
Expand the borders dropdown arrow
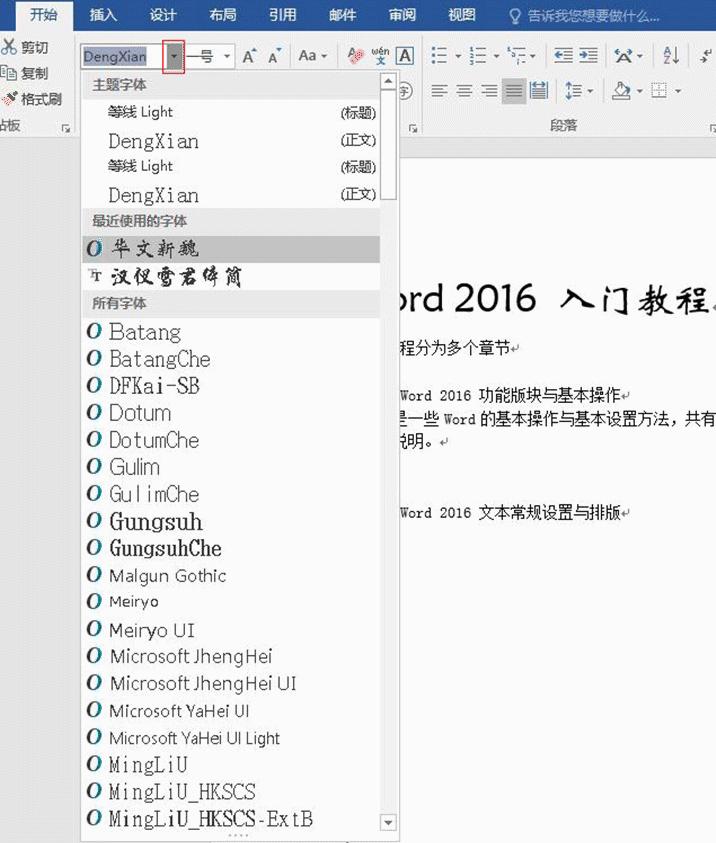pyautogui.click(x=678, y=91)
